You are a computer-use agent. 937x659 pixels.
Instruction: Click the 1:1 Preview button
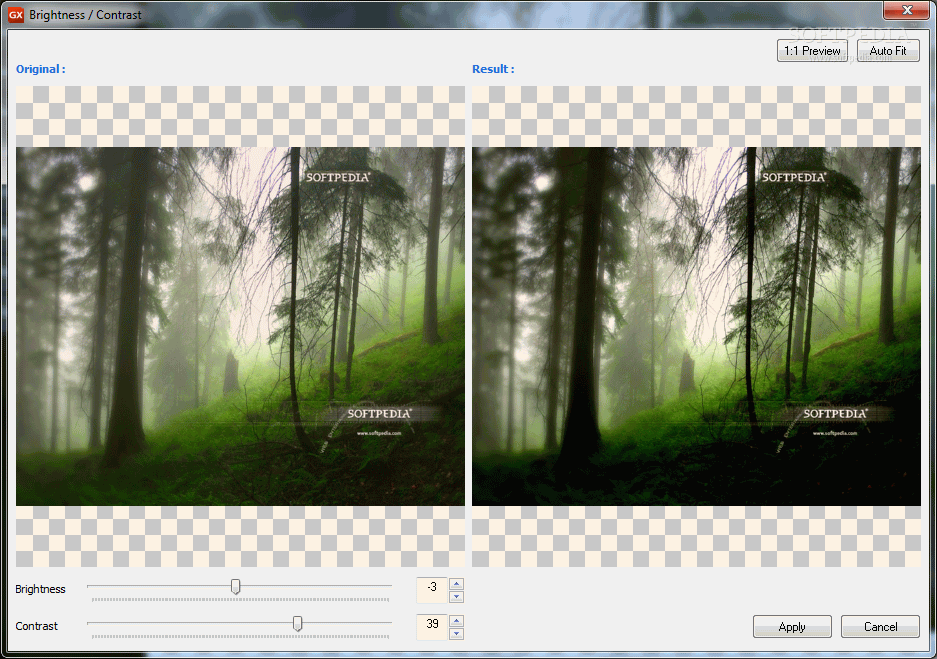[x=812, y=51]
